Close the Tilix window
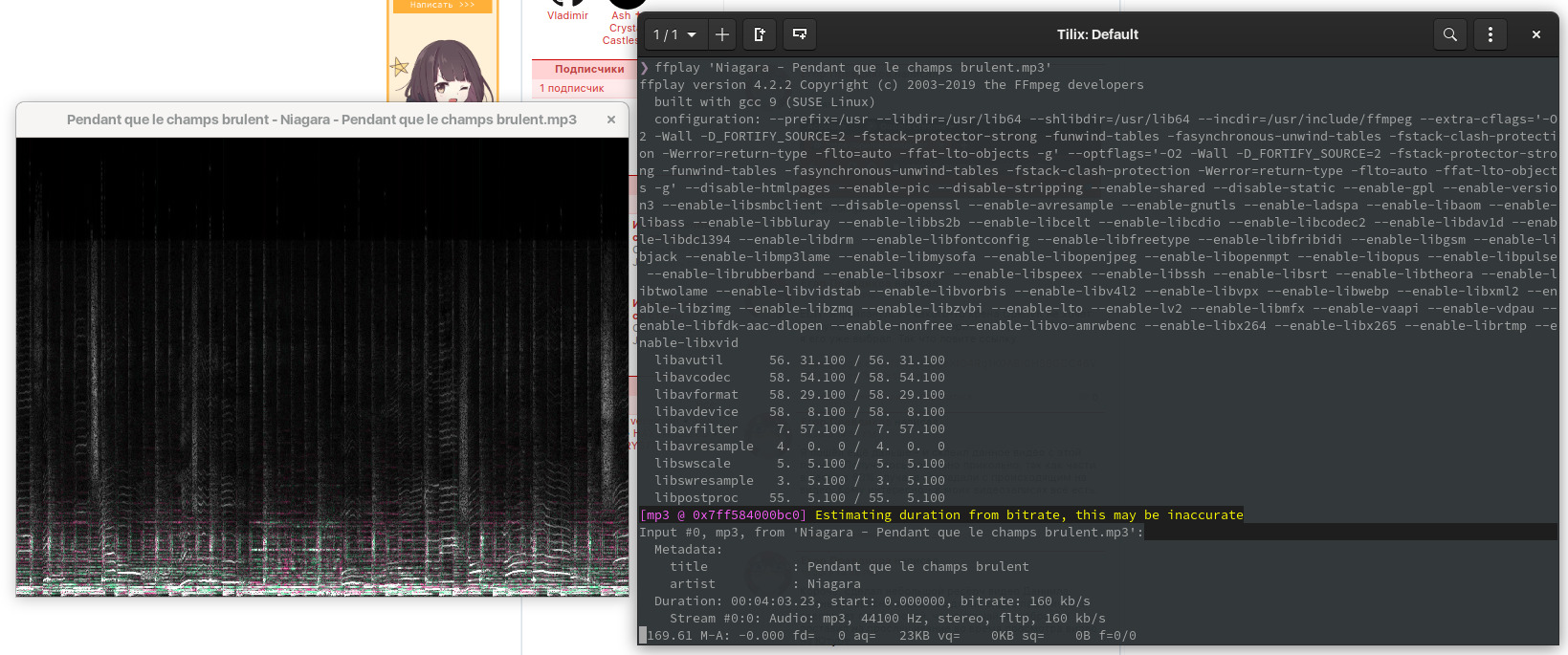The width and height of the screenshot is (1568, 655). 1536,34
